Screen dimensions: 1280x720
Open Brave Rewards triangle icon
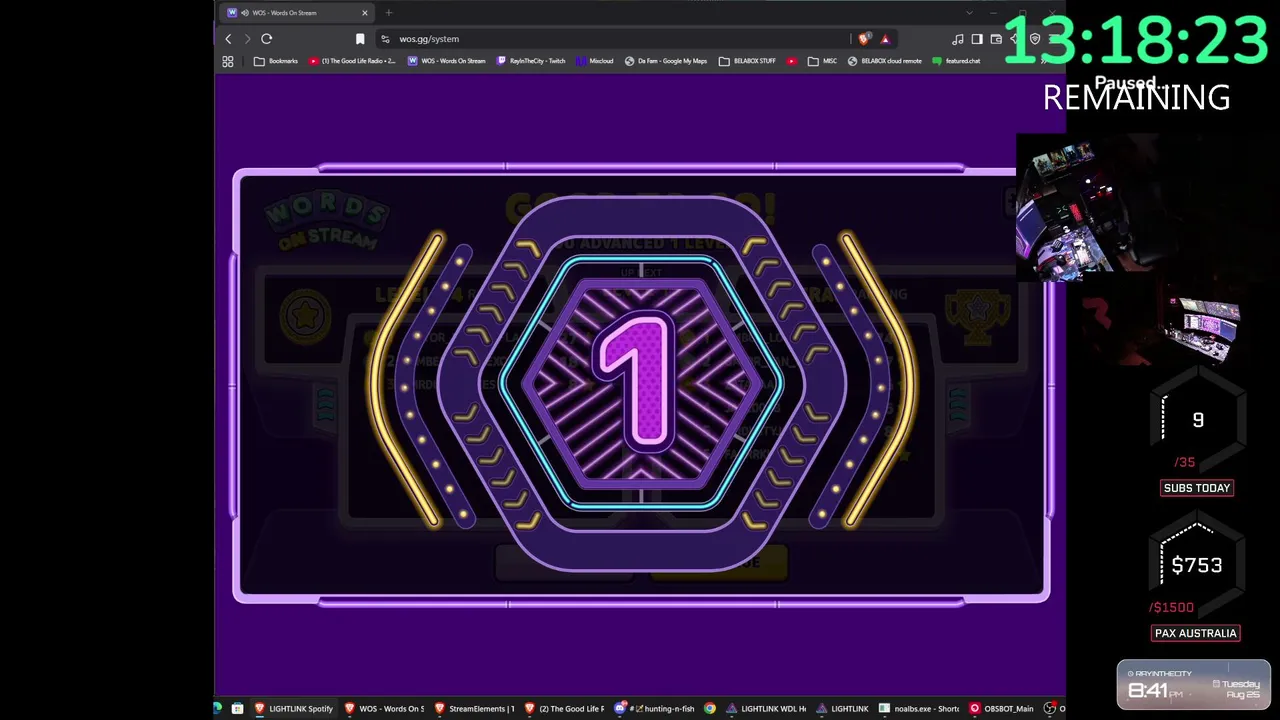click(885, 39)
